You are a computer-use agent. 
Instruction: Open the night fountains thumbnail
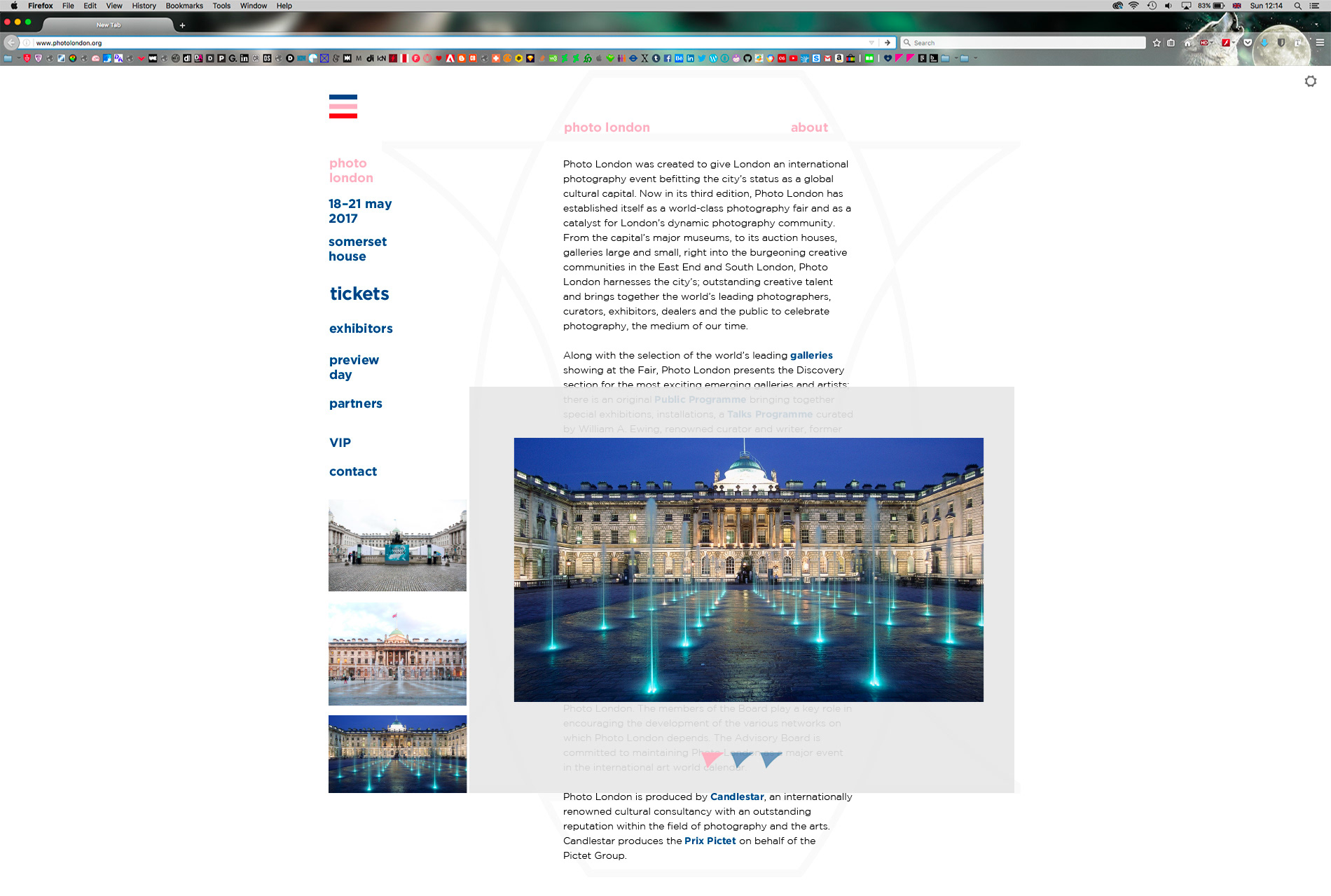pos(397,754)
